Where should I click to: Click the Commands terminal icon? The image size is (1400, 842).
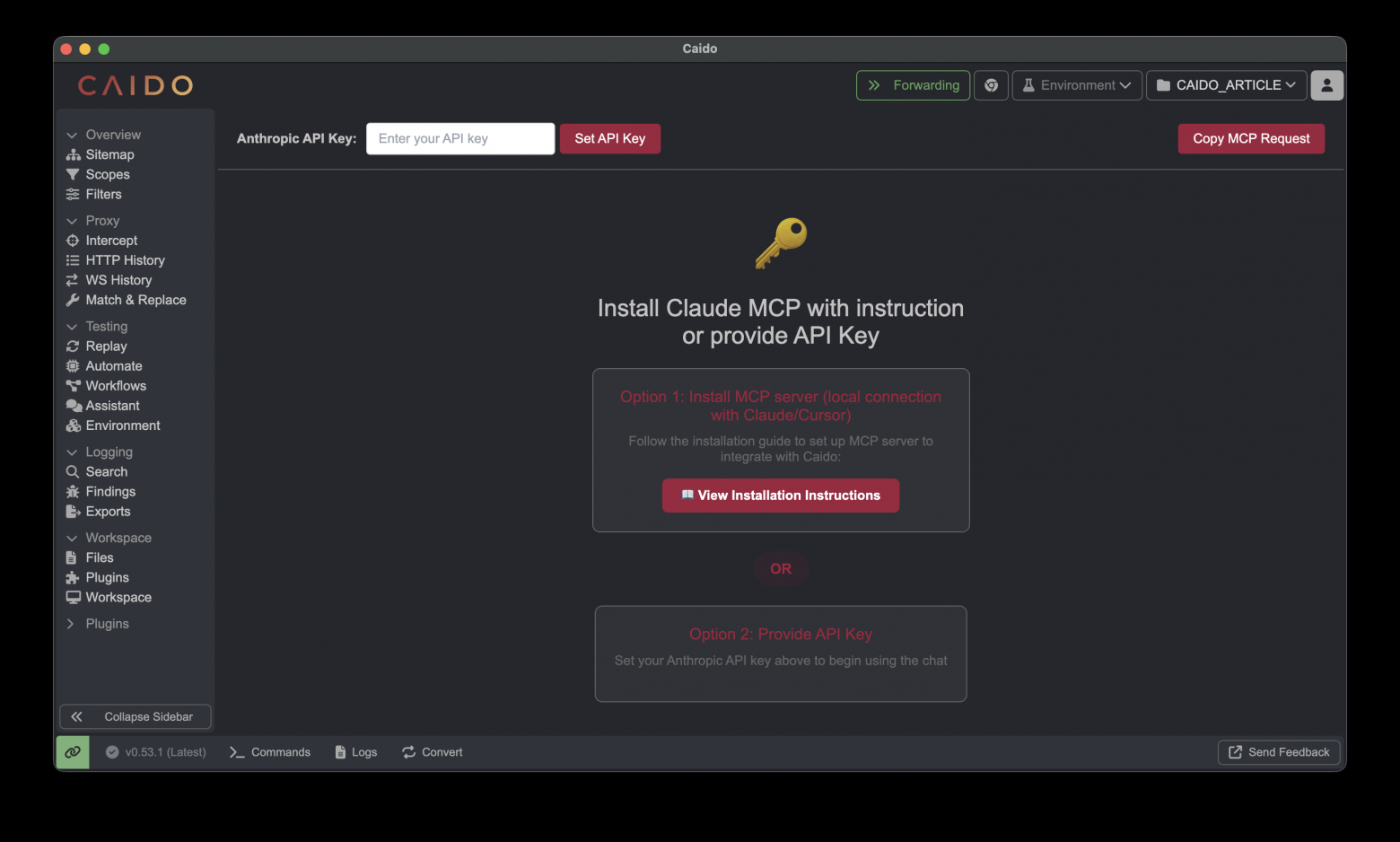(237, 752)
